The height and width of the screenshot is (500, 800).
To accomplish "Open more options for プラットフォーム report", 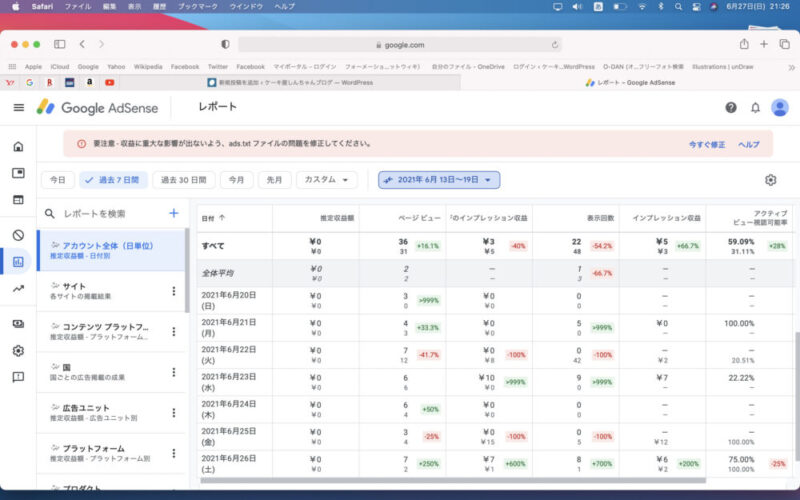I will (x=173, y=453).
